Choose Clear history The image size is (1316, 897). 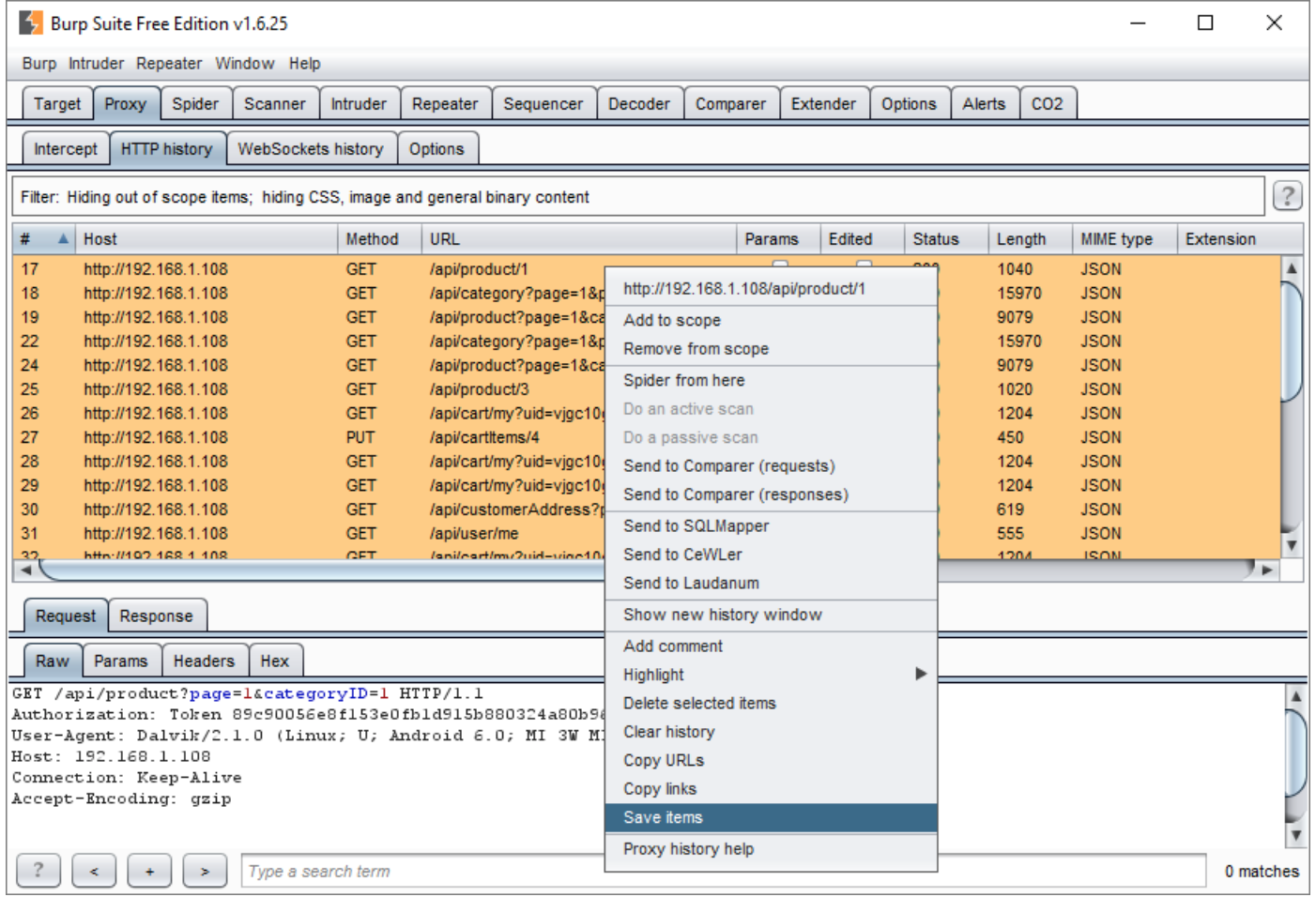click(x=771, y=732)
